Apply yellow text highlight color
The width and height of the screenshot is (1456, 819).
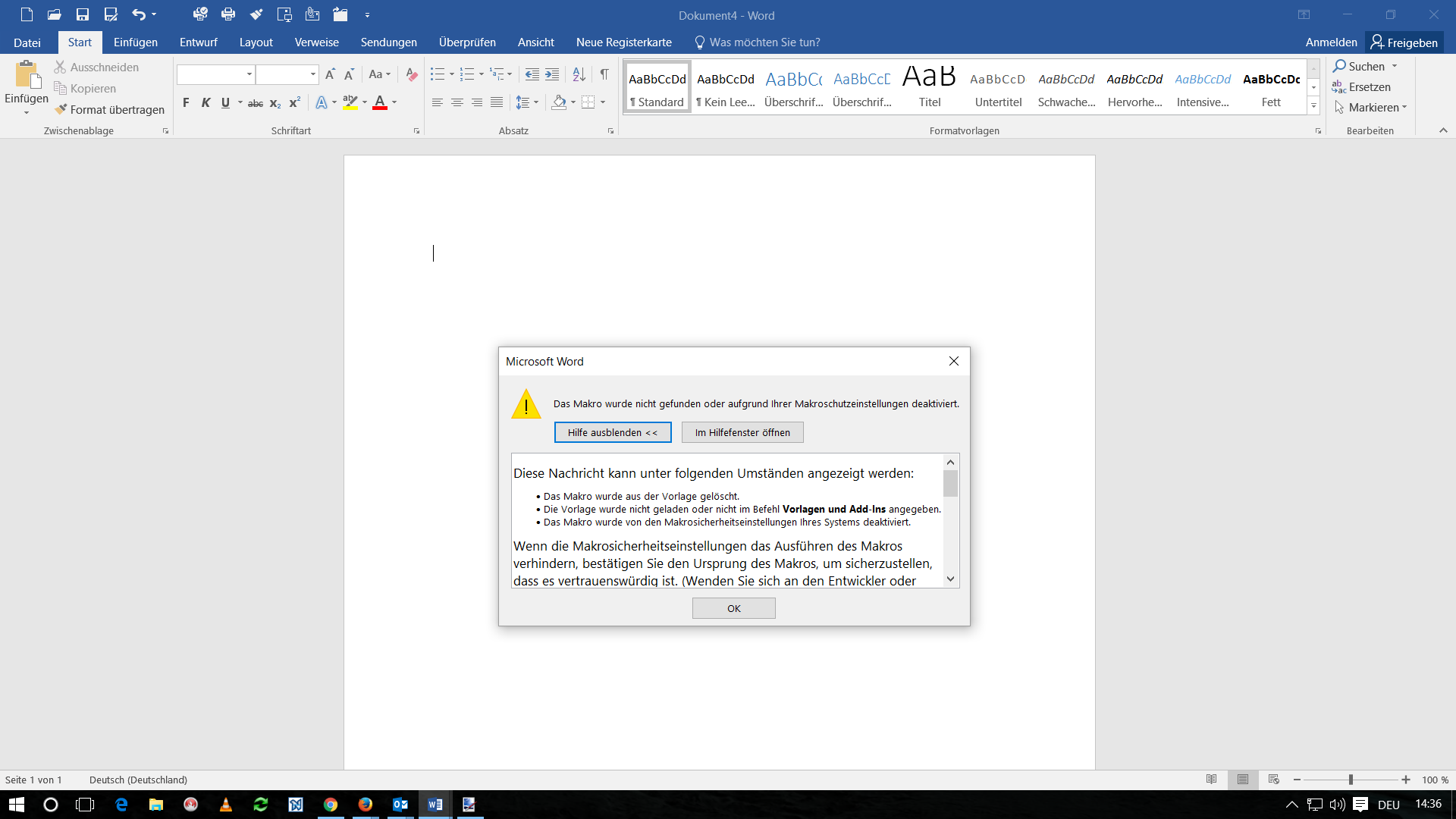[350, 102]
